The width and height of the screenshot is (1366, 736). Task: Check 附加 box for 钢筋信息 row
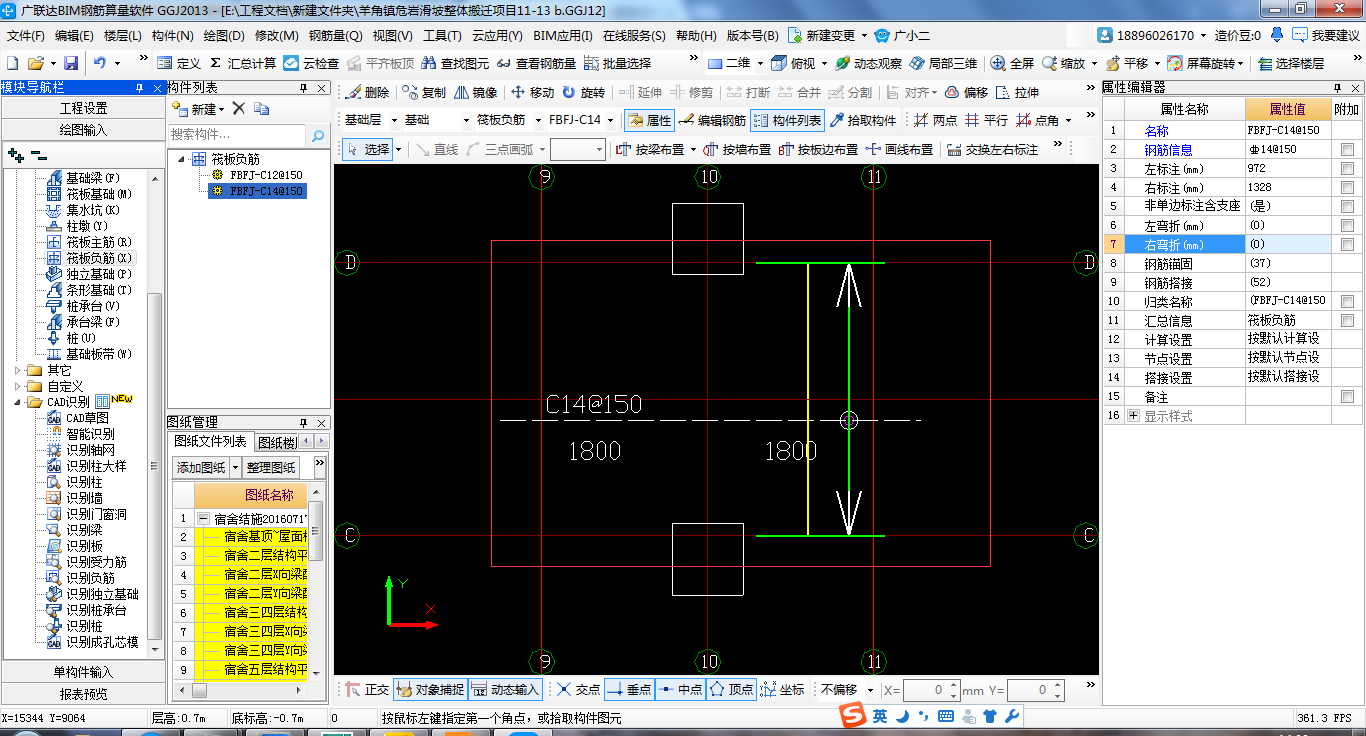coord(1348,149)
